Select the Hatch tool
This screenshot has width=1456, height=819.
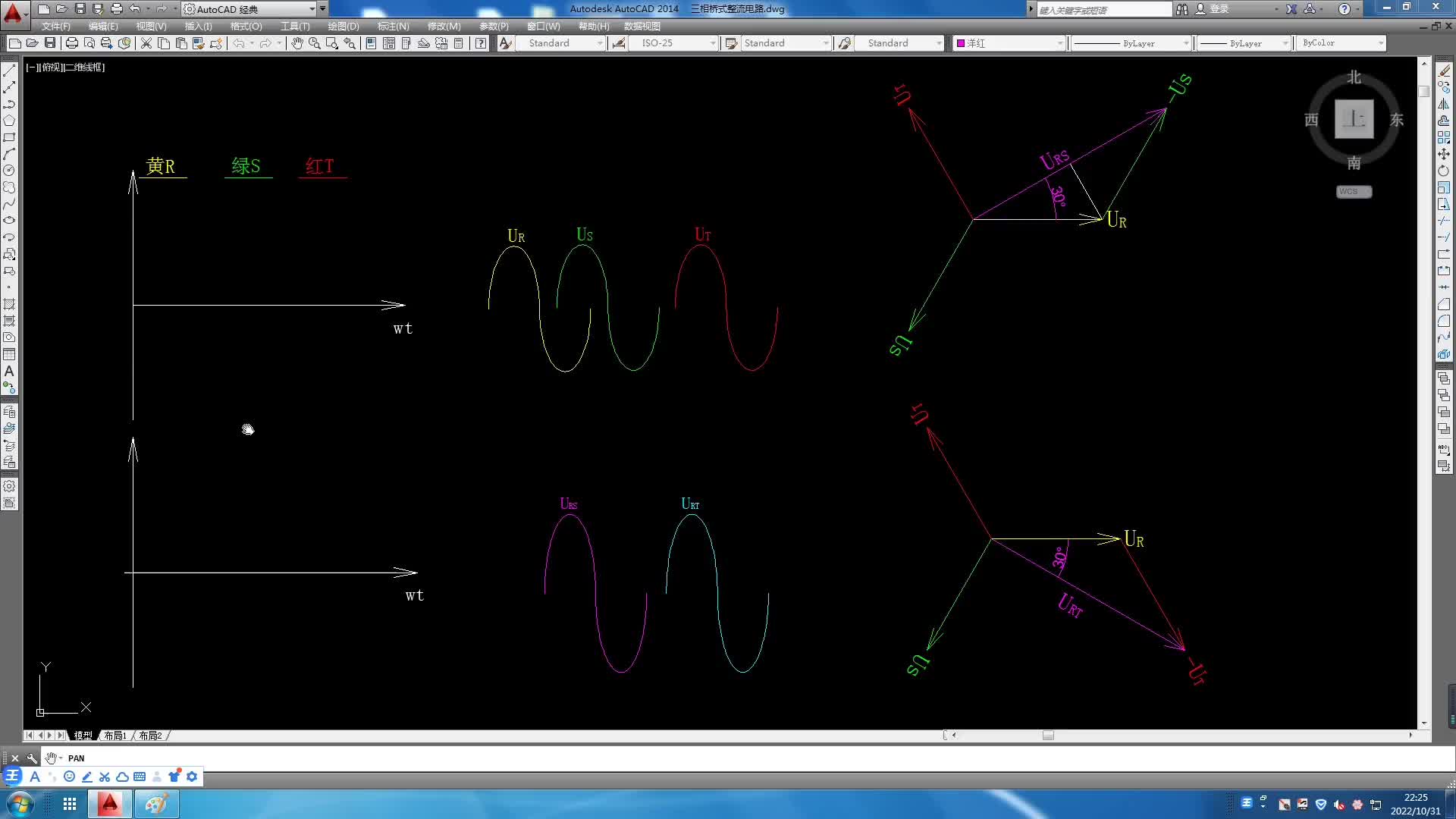click(x=9, y=304)
